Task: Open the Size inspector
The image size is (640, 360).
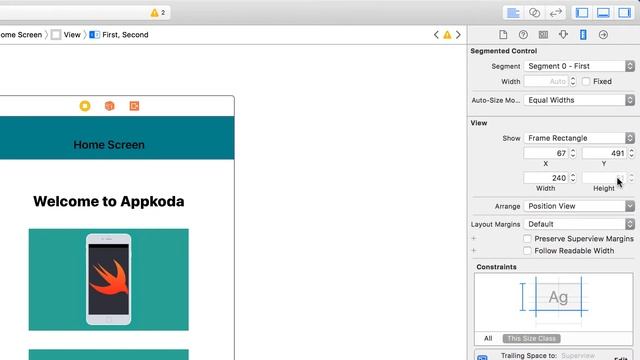Action: coord(583,35)
